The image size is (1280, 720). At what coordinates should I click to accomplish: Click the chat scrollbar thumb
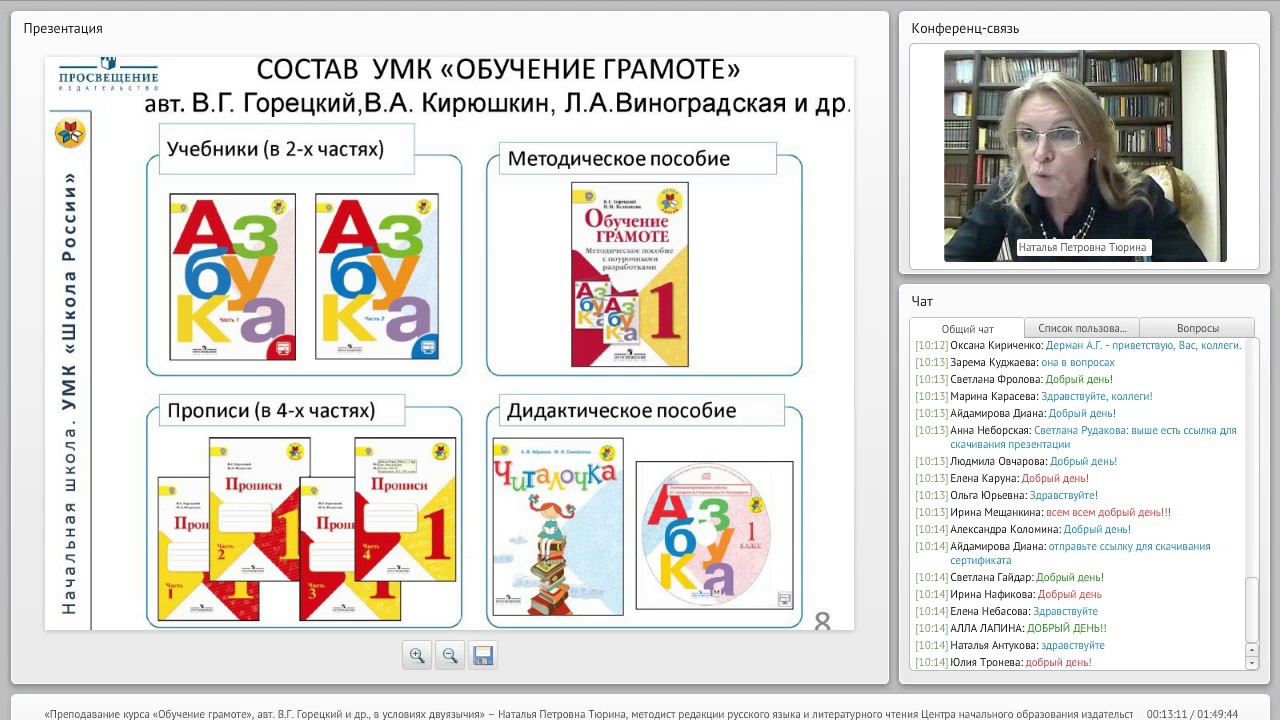[x=1251, y=610]
